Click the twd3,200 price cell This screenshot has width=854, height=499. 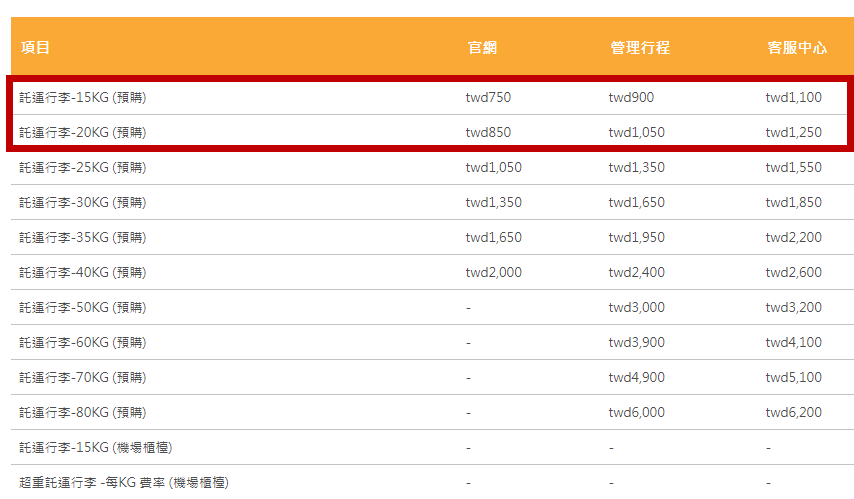[x=794, y=308]
